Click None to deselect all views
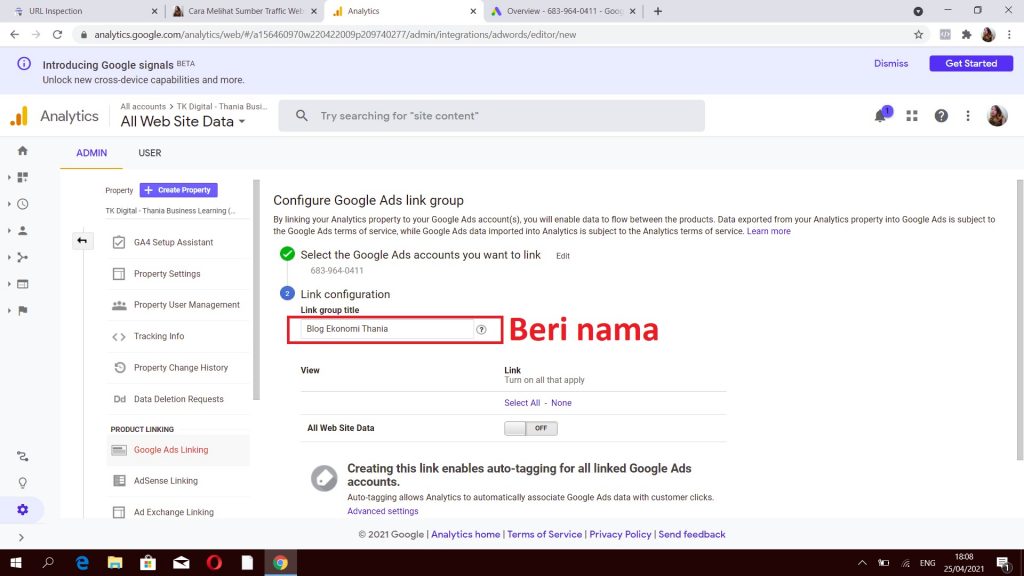The image size is (1024, 576). click(x=561, y=403)
